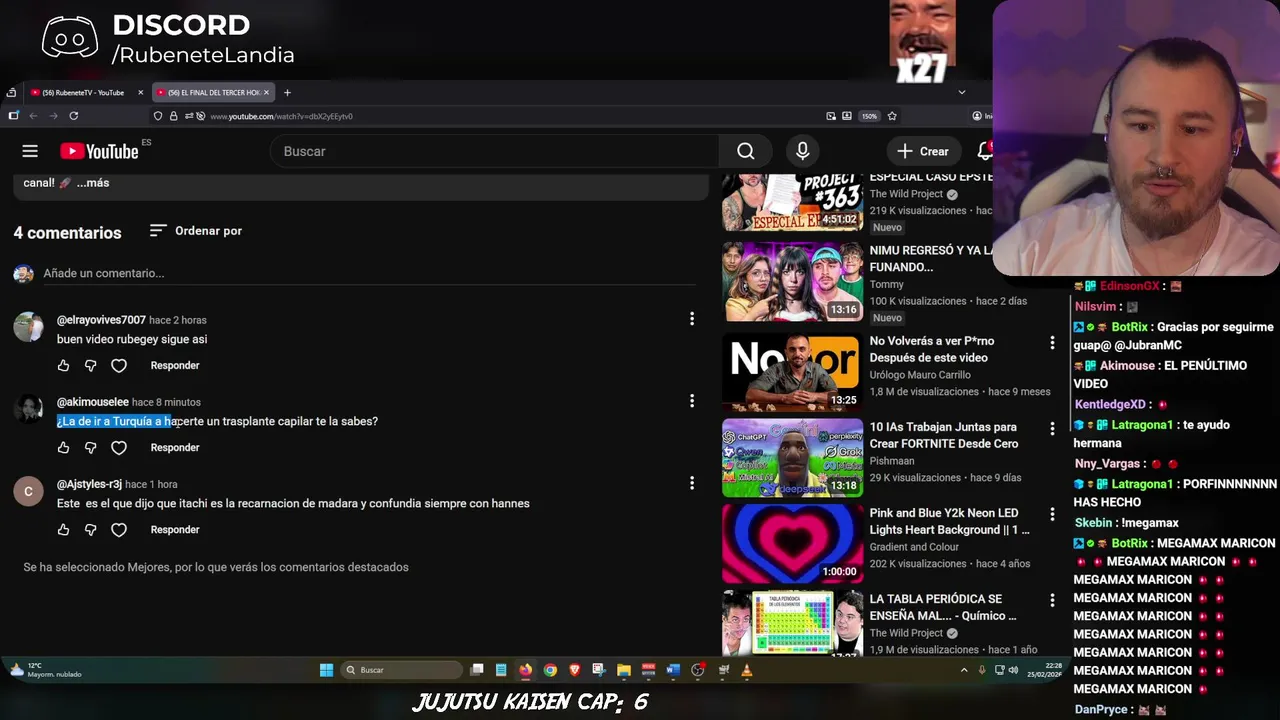
Task: Reply to @akimouselee's comment
Action: click(175, 448)
